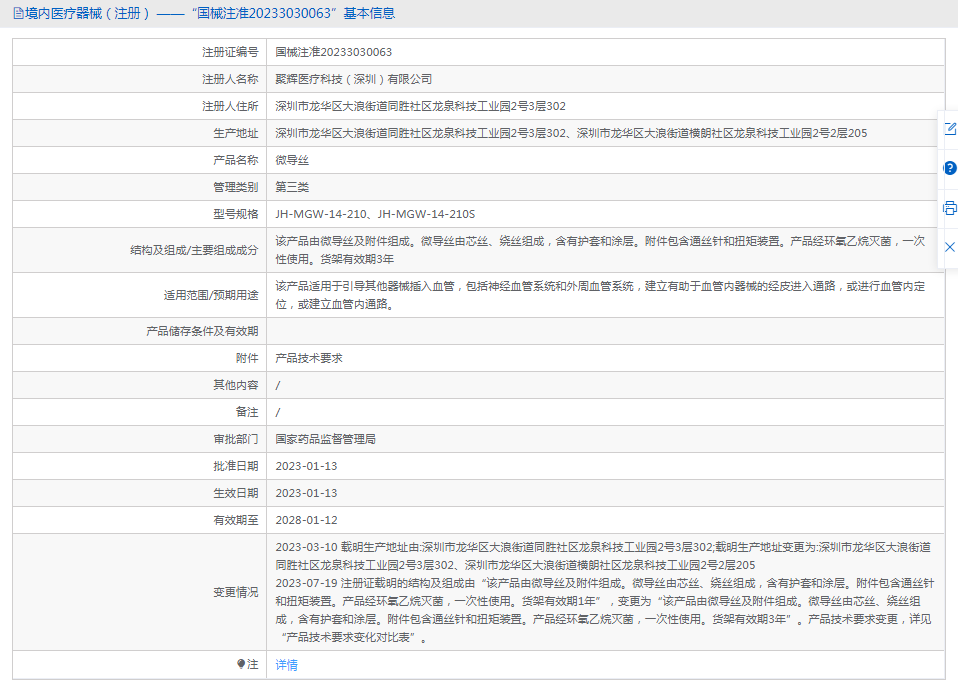Click approving department 国家药品监督管理局
Screen dimensions: 958x686
pyautogui.click(x=326, y=439)
